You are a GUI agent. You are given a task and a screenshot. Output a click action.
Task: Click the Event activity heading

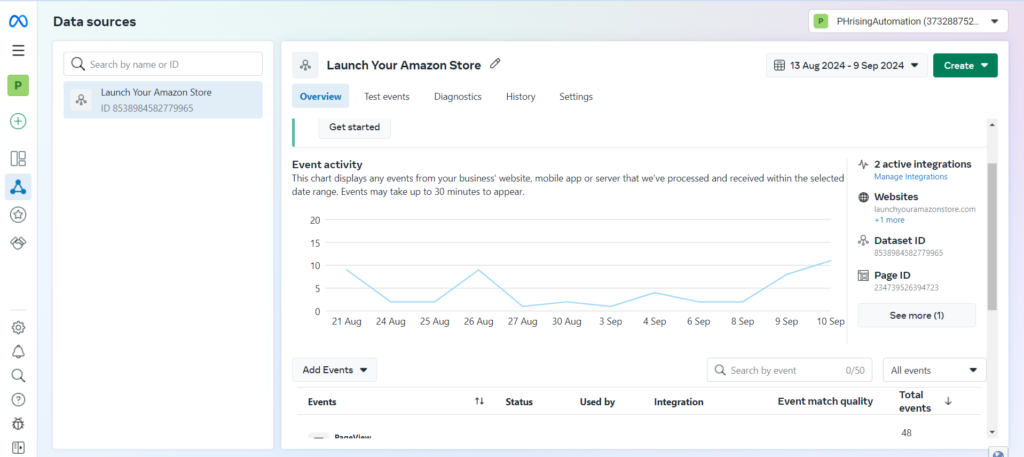[x=327, y=165]
